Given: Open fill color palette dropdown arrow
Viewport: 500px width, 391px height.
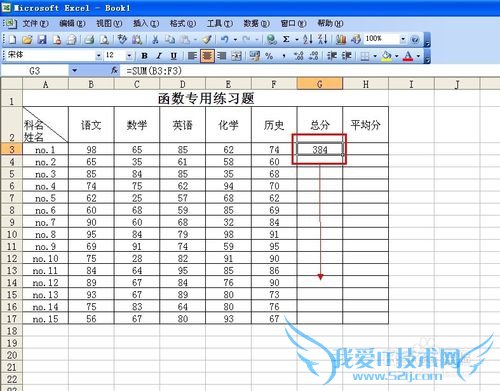Looking at the screenshot, I should (x=397, y=56).
